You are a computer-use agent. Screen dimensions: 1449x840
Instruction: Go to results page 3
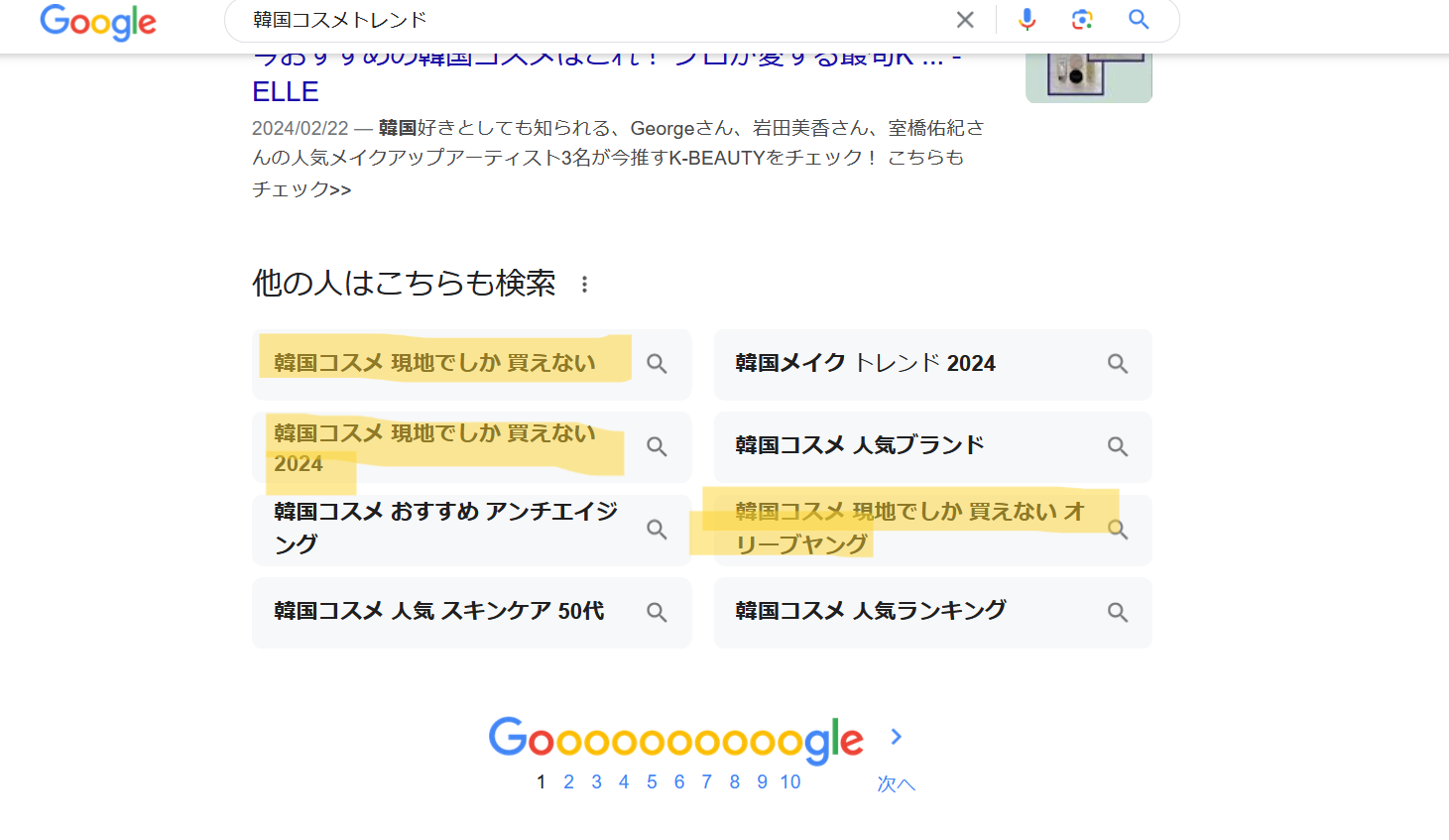596,781
